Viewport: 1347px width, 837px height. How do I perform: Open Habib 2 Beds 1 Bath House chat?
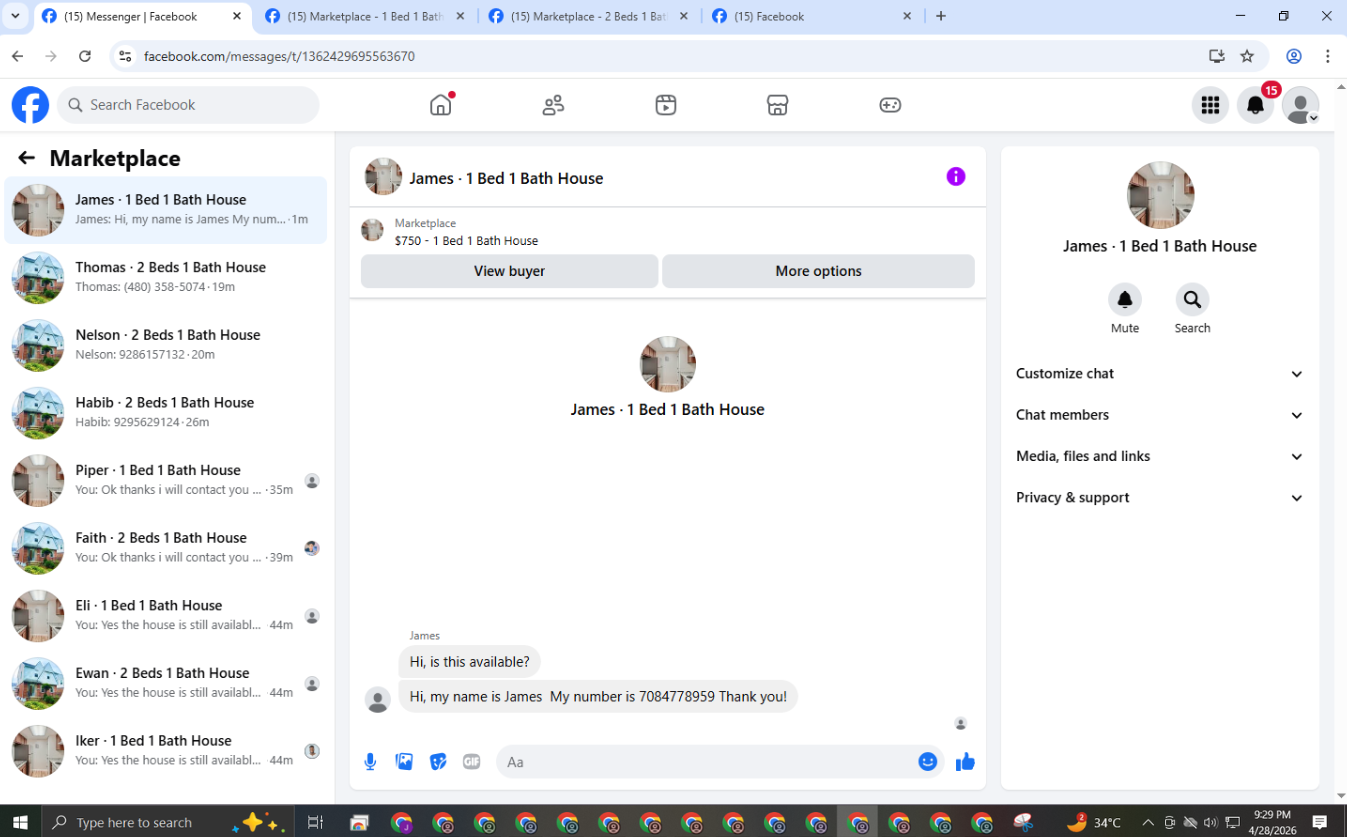pyautogui.click(x=166, y=413)
